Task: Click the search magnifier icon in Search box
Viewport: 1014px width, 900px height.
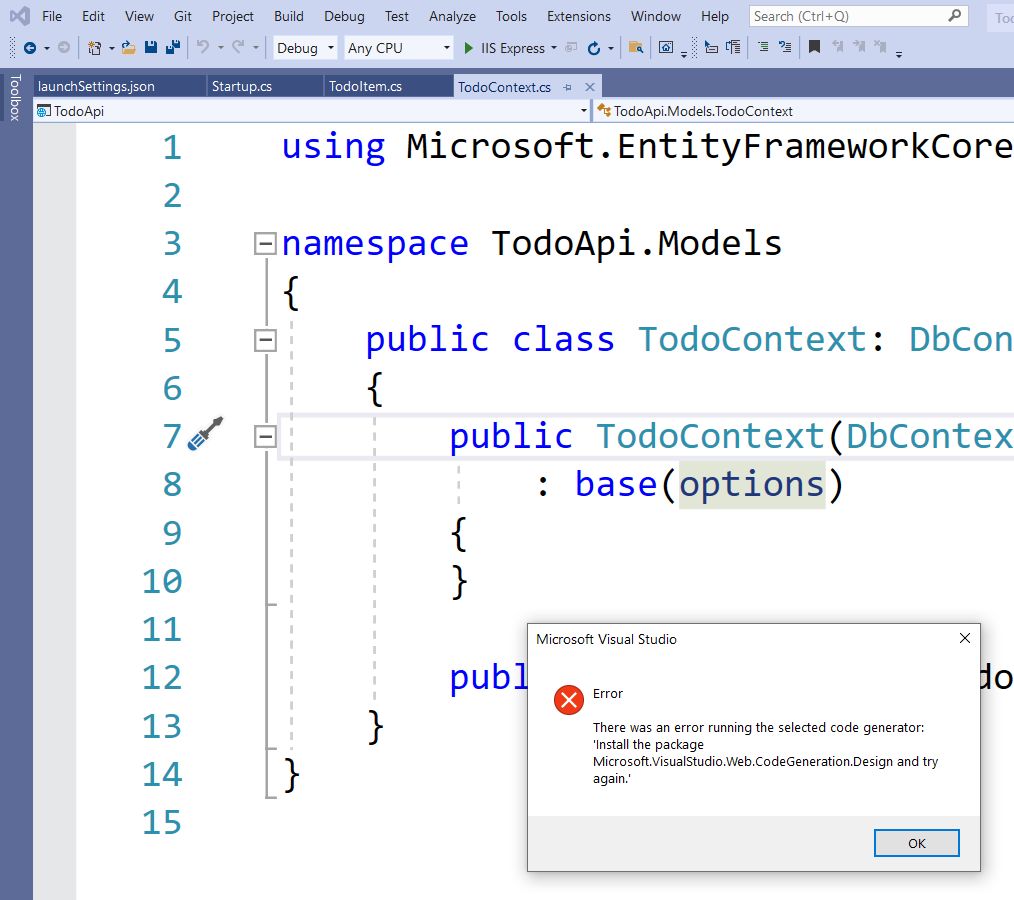Action: coord(955,16)
